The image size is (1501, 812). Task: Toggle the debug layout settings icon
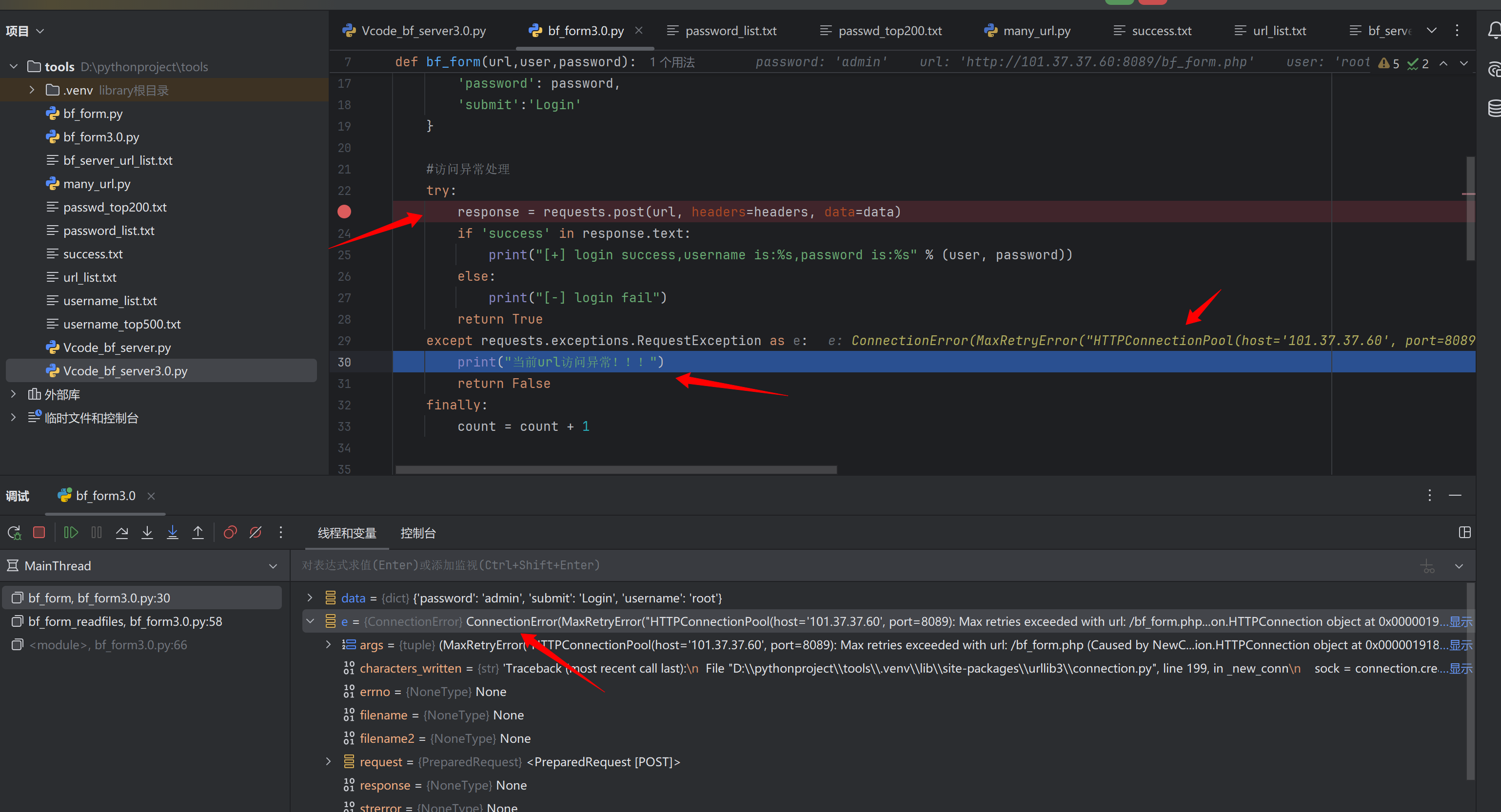(x=1464, y=532)
